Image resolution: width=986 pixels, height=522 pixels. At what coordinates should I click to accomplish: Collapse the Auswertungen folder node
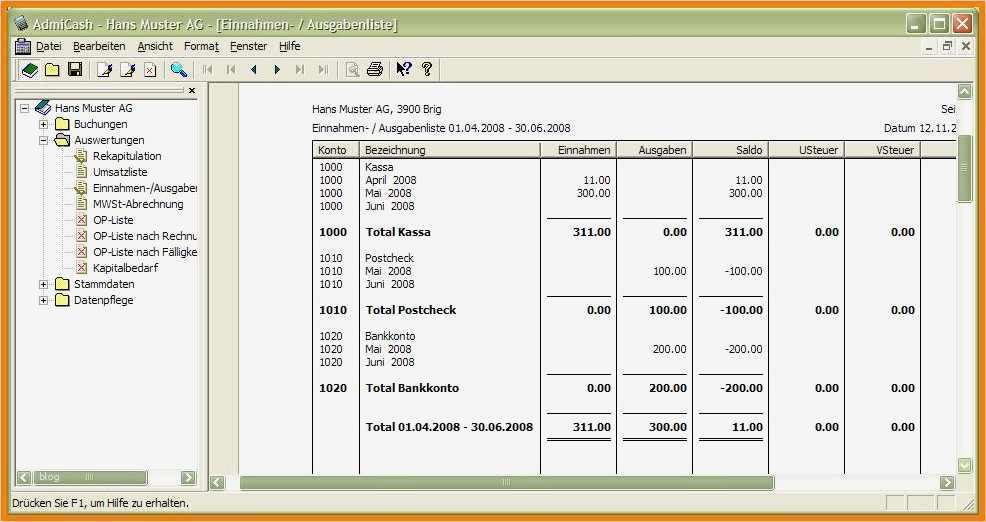pyautogui.click(x=43, y=140)
